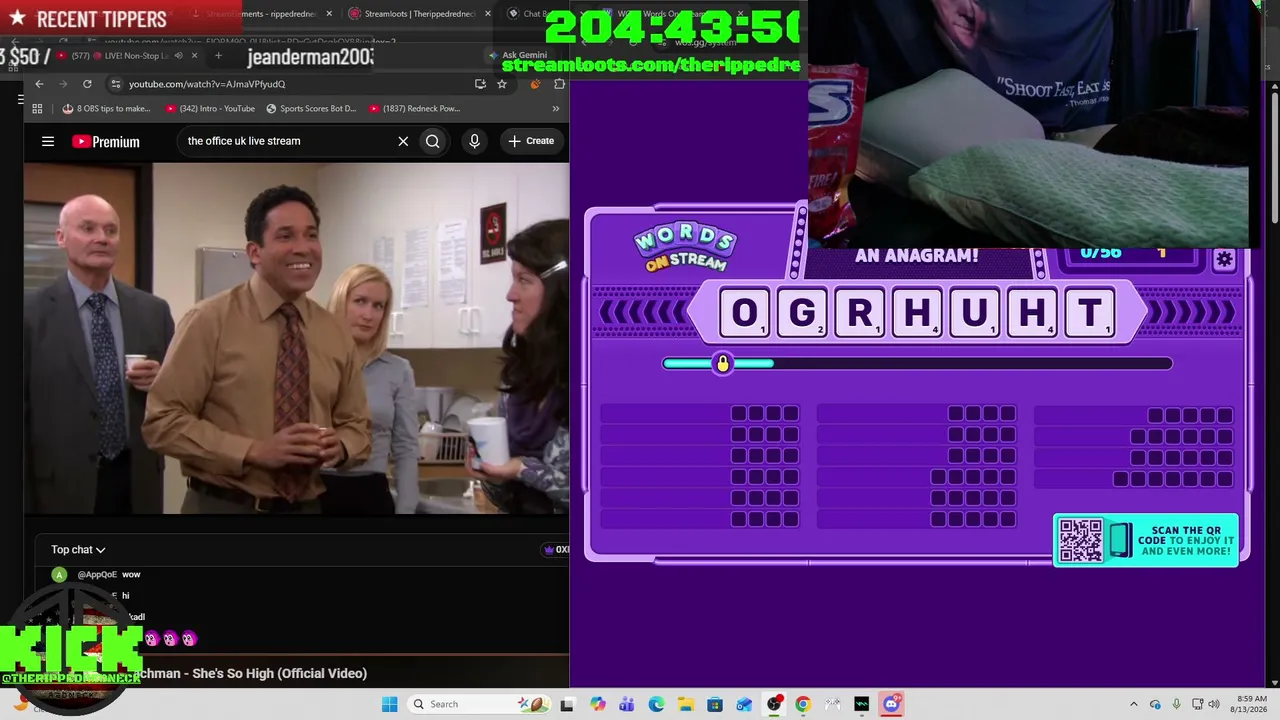
Task: Open Microsoft Teams from the taskbar
Action: point(626,704)
